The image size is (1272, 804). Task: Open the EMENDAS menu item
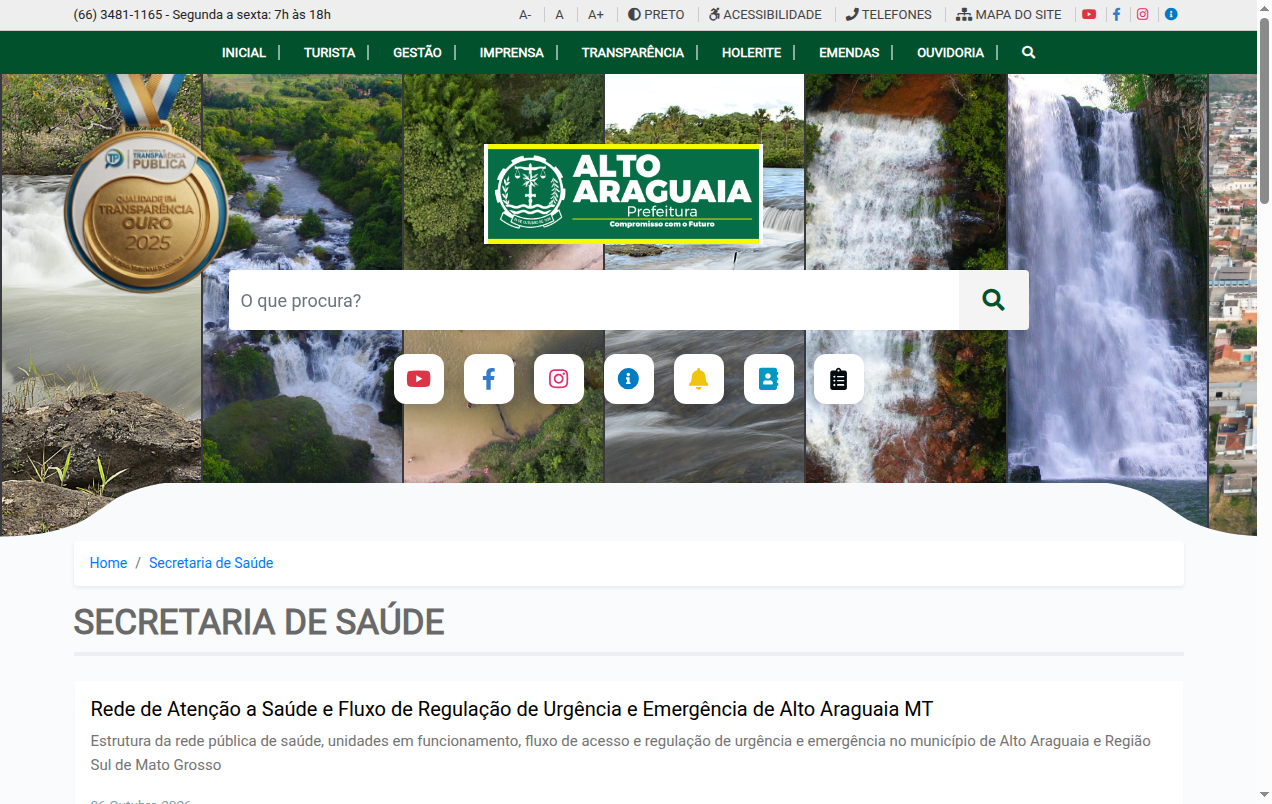(849, 52)
